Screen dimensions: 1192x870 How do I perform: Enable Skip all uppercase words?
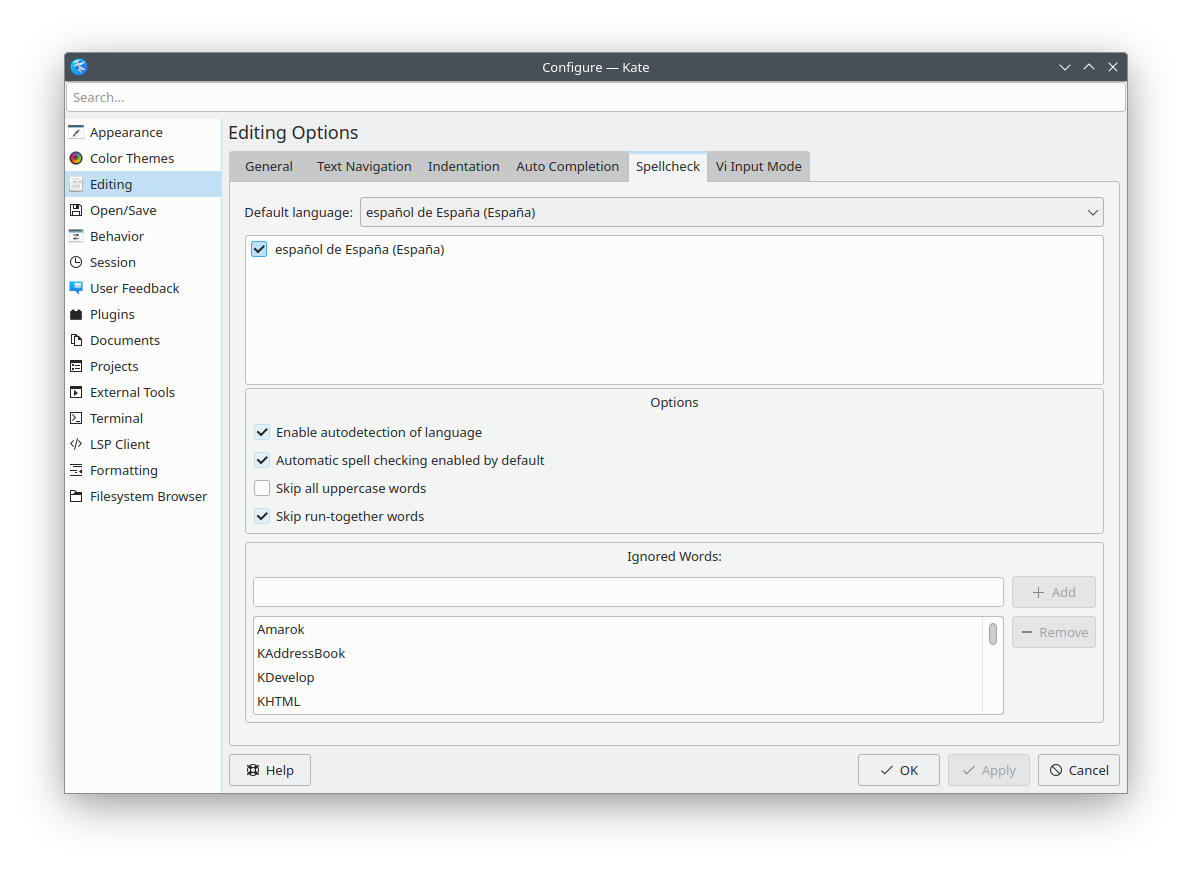pos(262,488)
